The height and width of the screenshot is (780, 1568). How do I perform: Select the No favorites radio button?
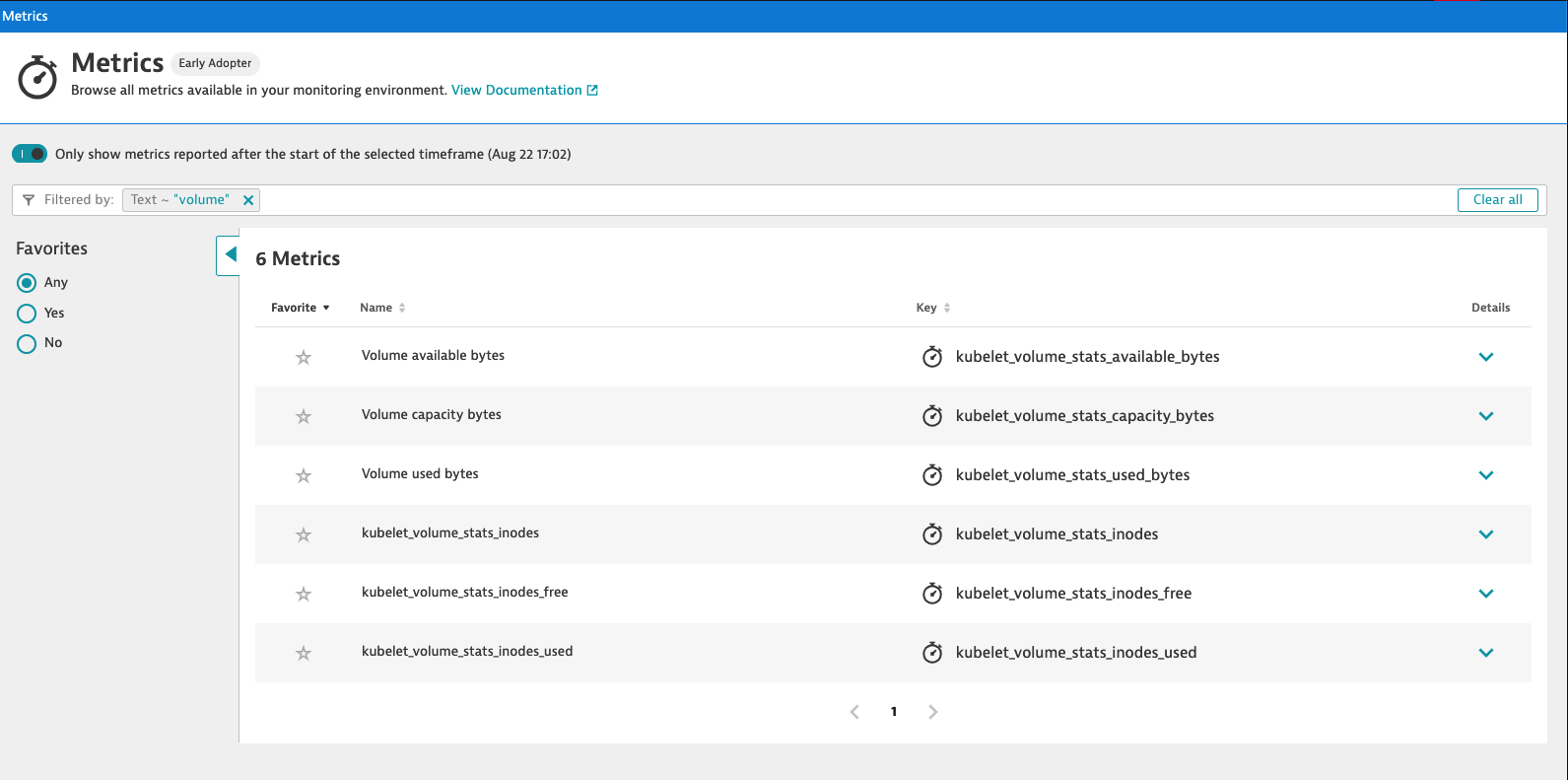27,343
